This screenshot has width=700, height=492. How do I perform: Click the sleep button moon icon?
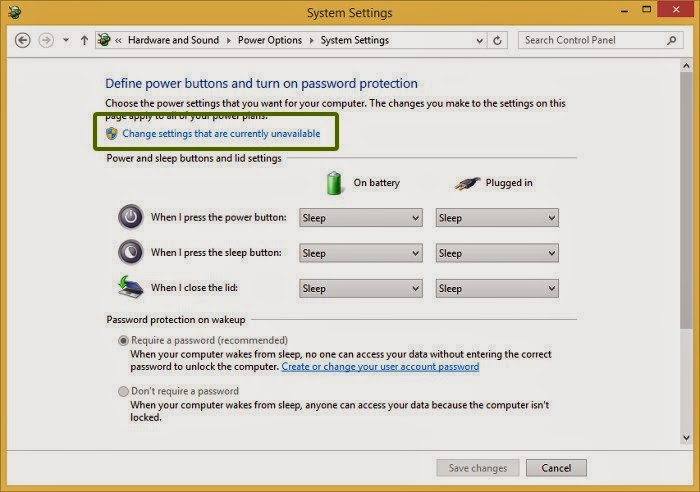(130, 252)
